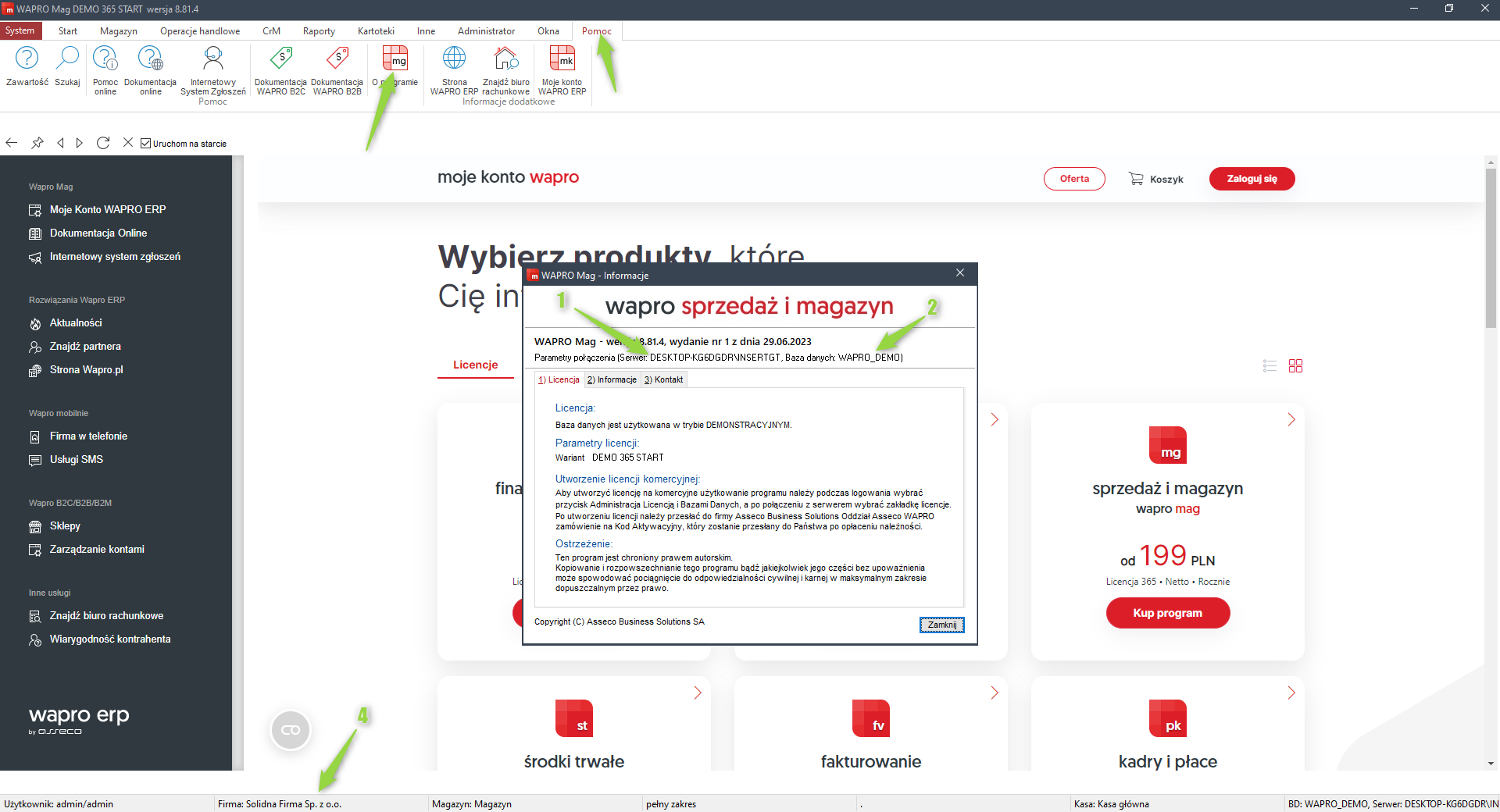Open the round chat widget button
Viewport: 1500px width, 812px height.
[x=291, y=730]
